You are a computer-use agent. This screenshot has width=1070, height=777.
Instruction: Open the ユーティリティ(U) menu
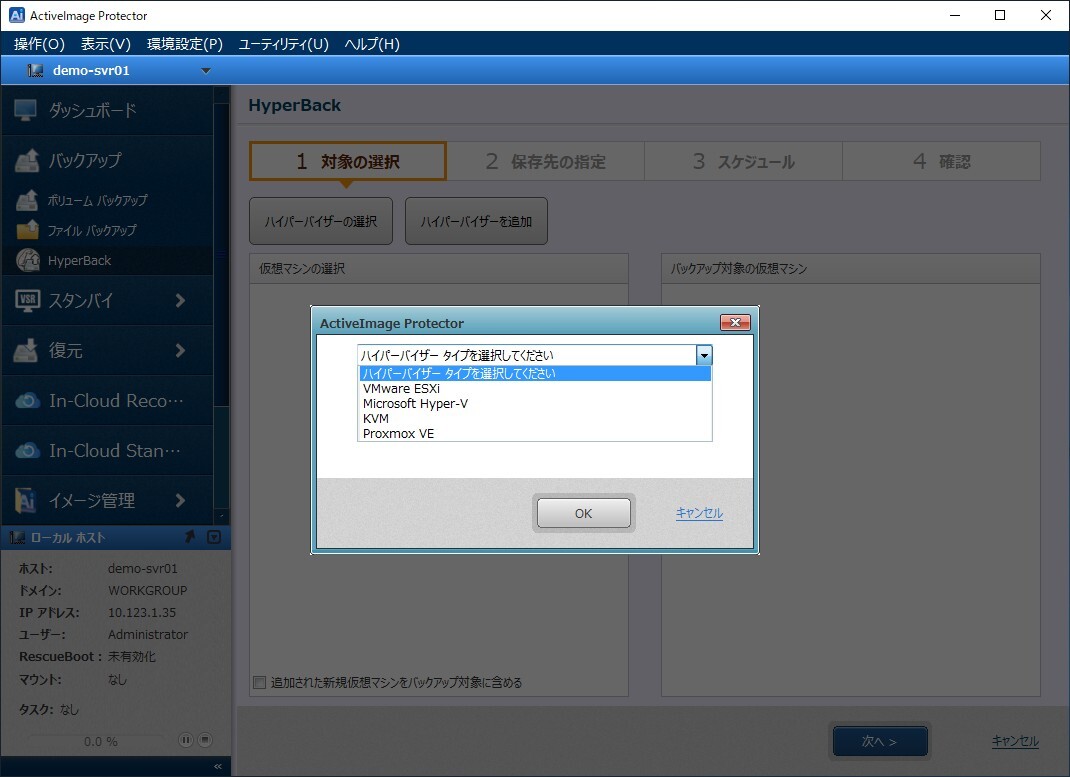tap(283, 44)
